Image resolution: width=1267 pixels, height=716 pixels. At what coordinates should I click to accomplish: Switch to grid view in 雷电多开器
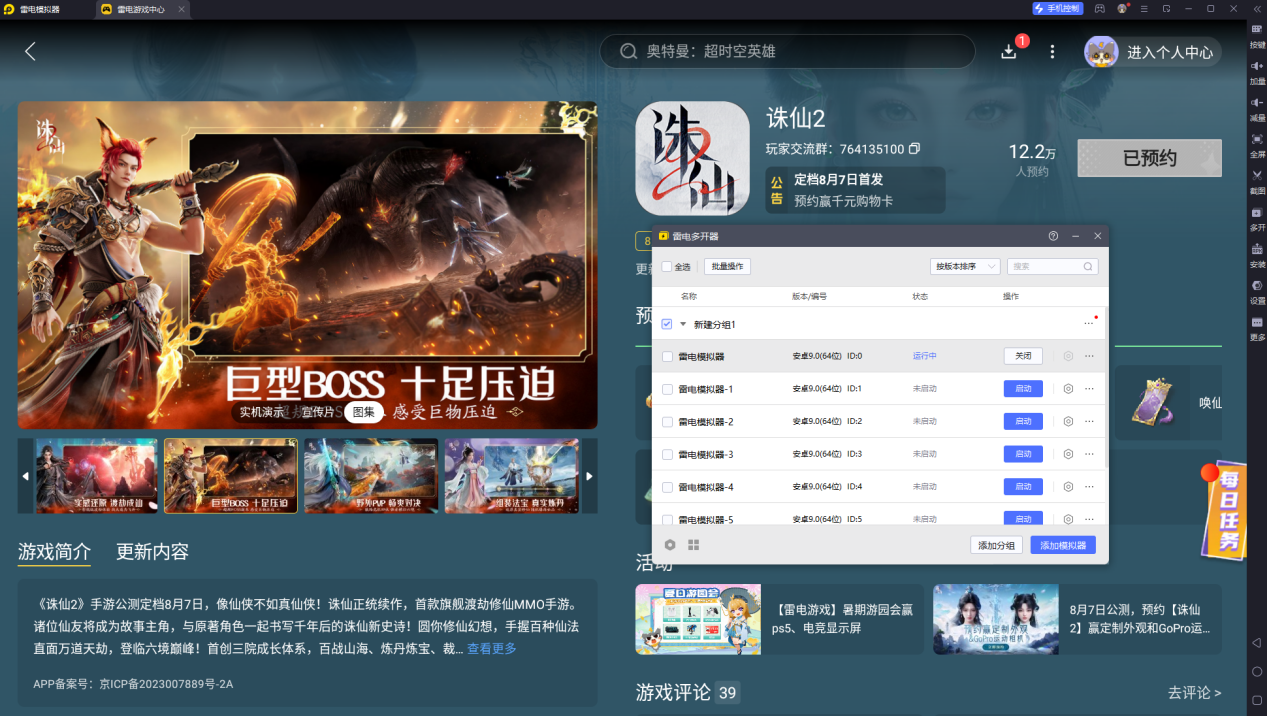(x=694, y=545)
